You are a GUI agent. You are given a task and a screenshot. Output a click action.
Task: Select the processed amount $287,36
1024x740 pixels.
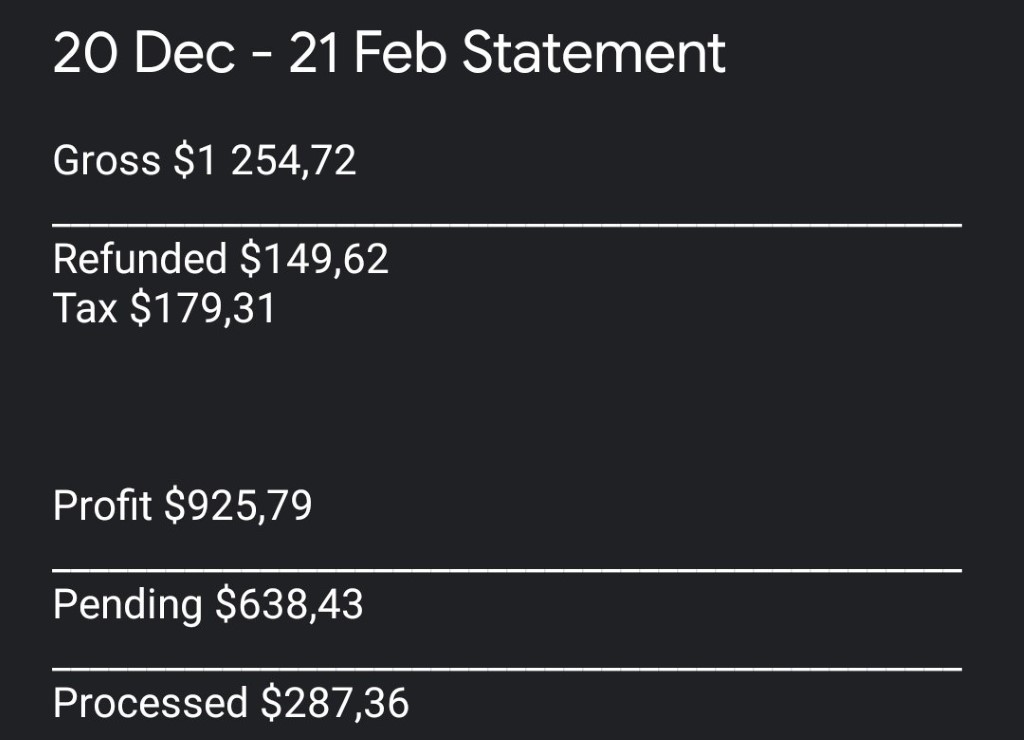335,703
